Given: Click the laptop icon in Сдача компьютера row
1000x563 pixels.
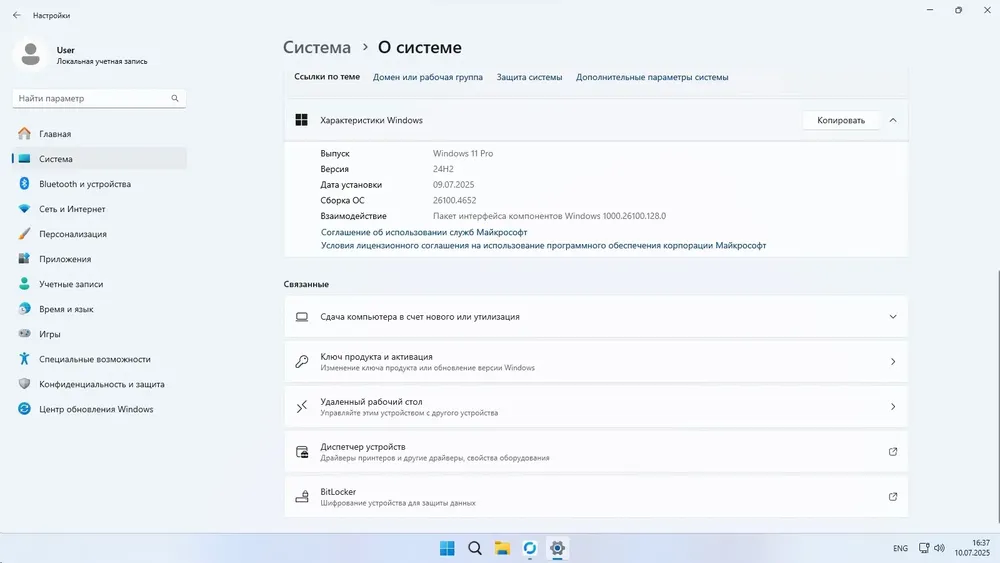Looking at the screenshot, I should coord(302,317).
